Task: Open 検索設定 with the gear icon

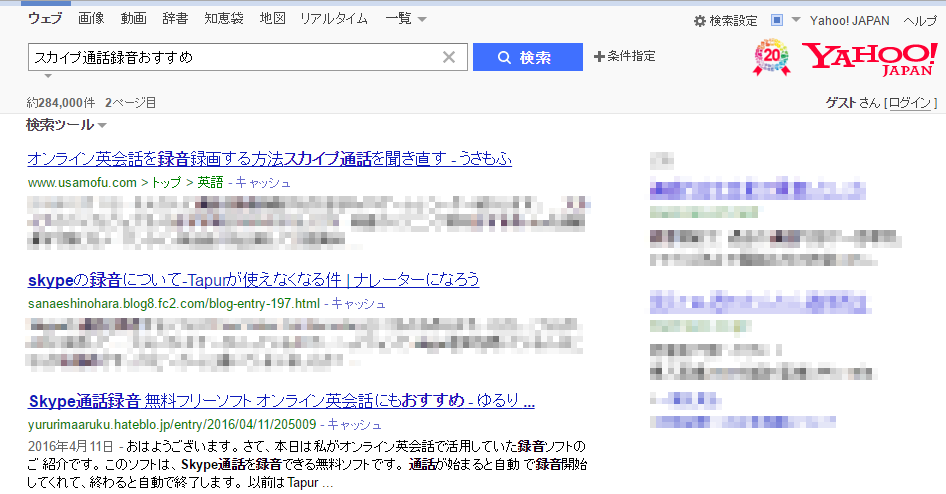Action: (x=725, y=21)
